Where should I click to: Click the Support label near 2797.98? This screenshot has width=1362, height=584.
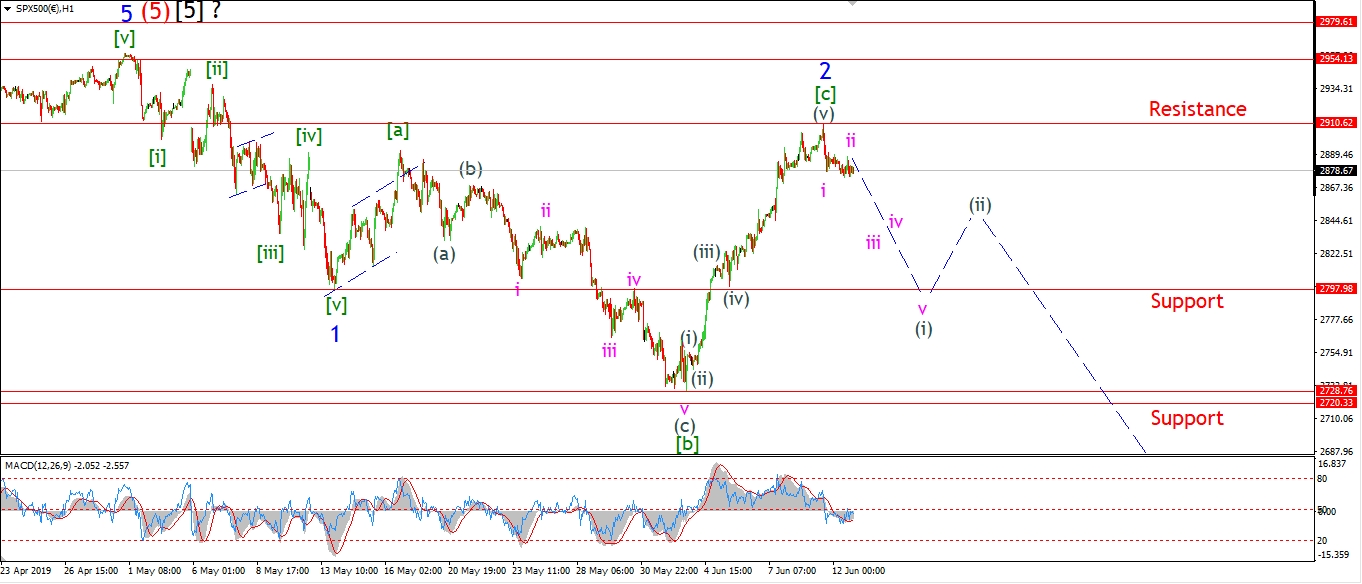click(x=1186, y=301)
